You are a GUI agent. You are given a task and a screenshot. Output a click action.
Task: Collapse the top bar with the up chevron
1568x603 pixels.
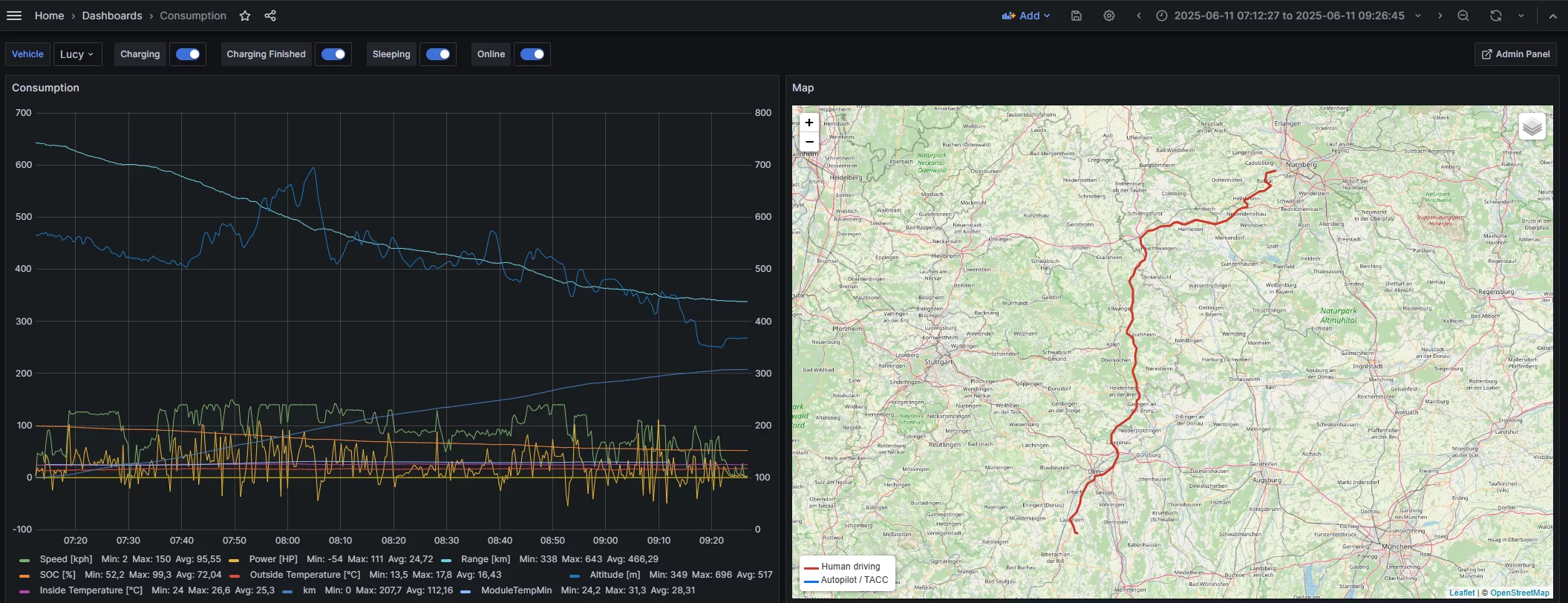[1552, 16]
